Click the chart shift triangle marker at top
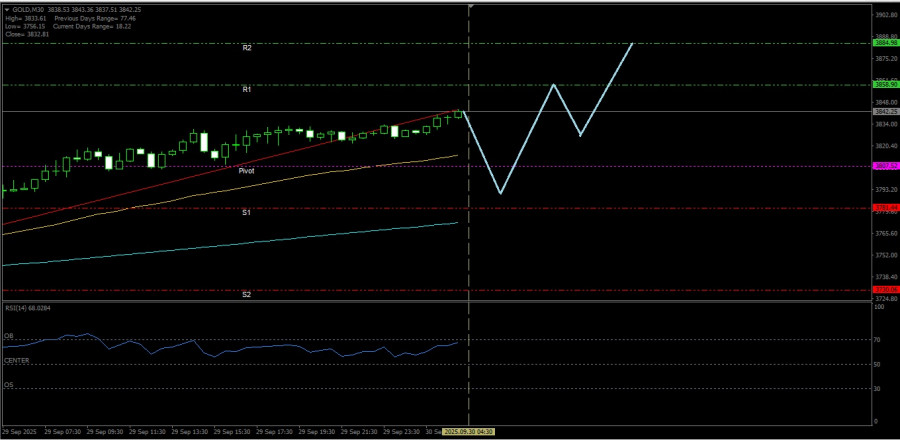900x440 pixels. click(470, 7)
